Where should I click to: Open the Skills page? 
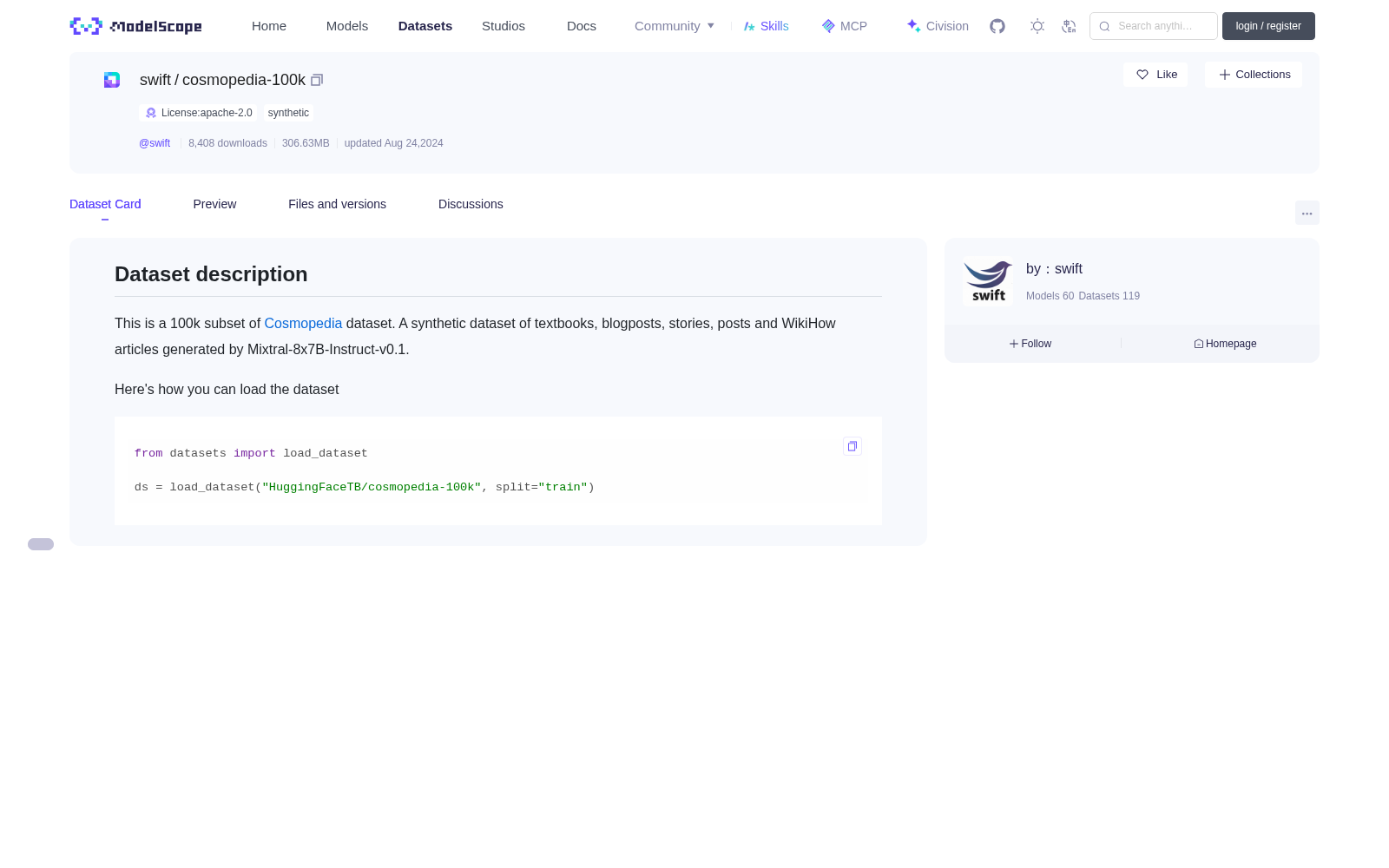(767, 26)
